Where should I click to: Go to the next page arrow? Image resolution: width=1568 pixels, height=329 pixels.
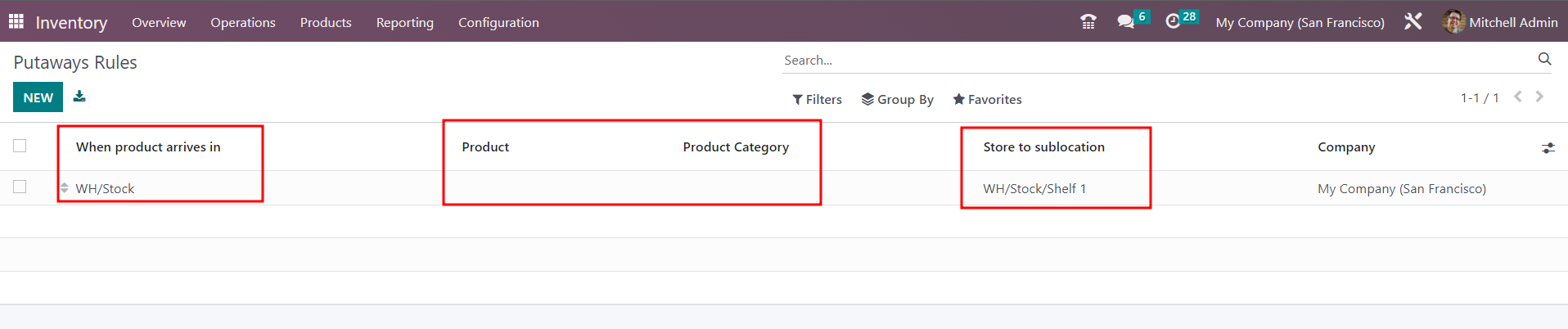(1539, 97)
